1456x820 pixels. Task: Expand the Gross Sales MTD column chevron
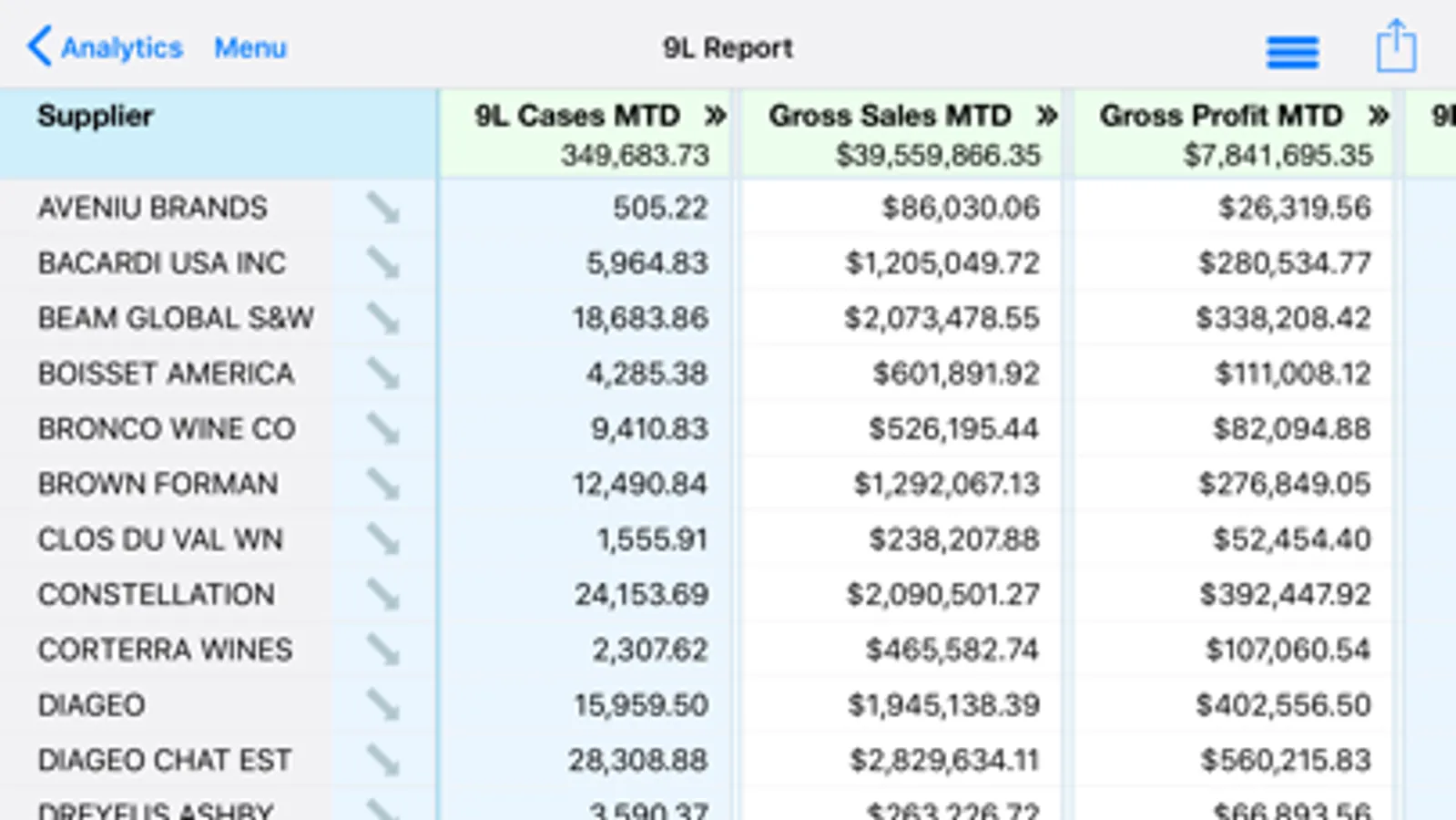pos(1047,116)
